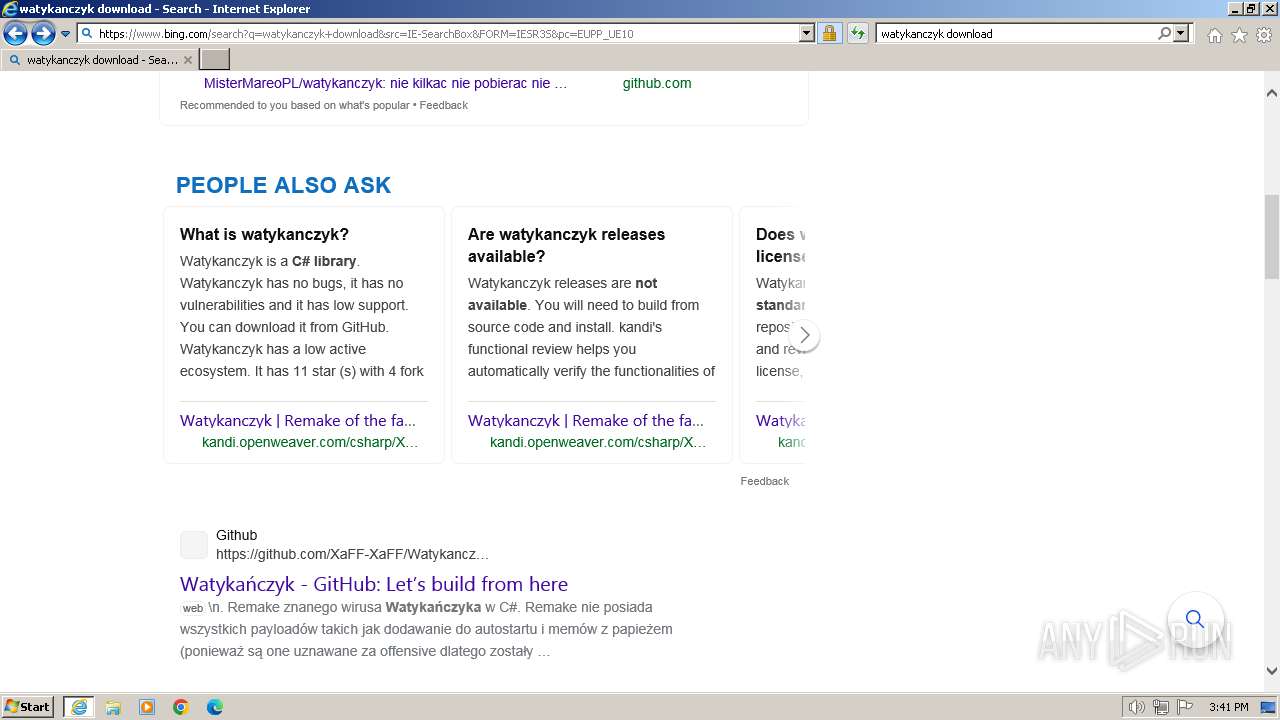Viewport: 1280px width, 720px height.
Task: Open the Windows Start menu
Action: (x=28, y=707)
